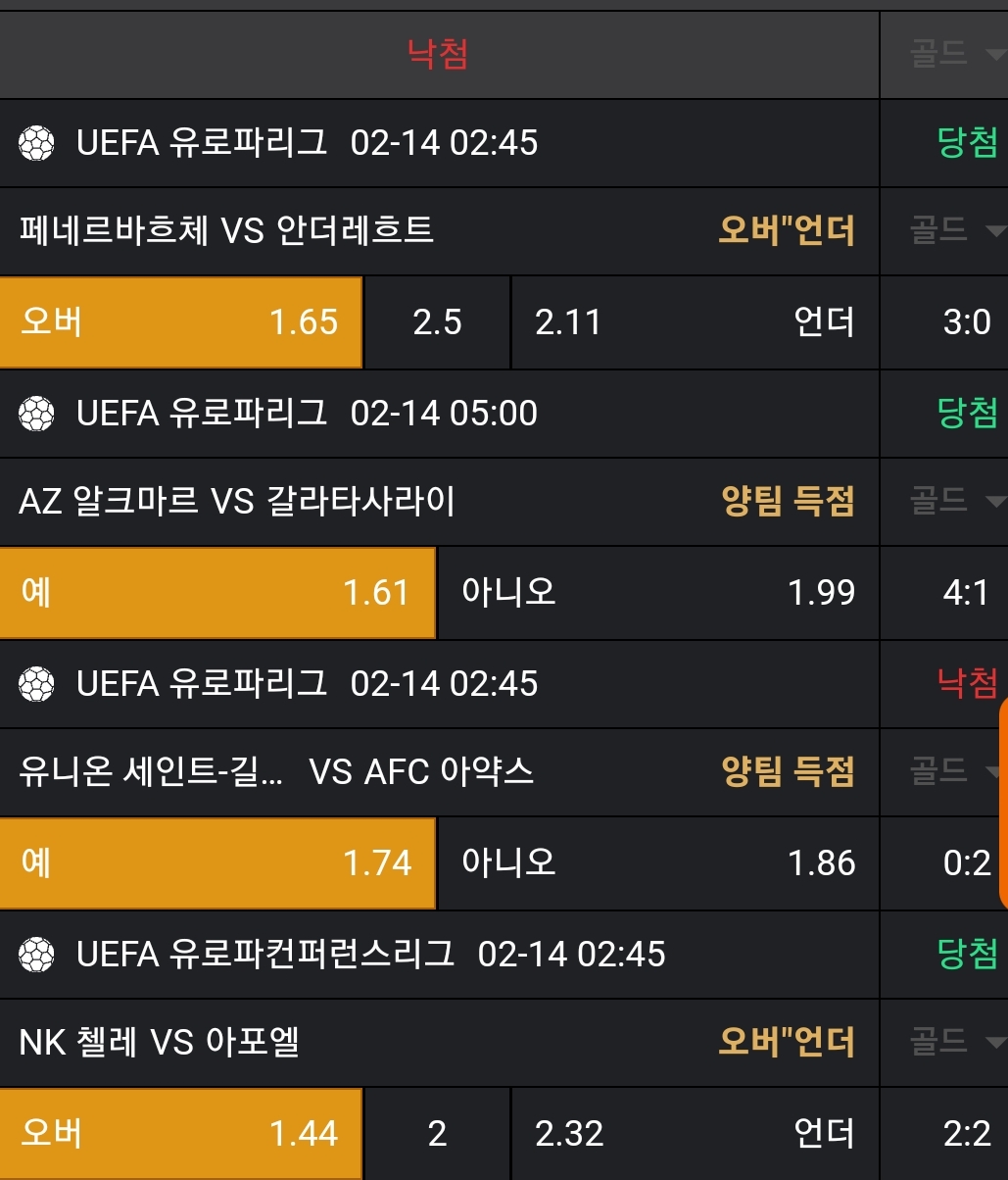Pick the 언더 2.11 option
The height and width of the screenshot is (1180, 1008).
pyautogui.click(x=695, y=322)
